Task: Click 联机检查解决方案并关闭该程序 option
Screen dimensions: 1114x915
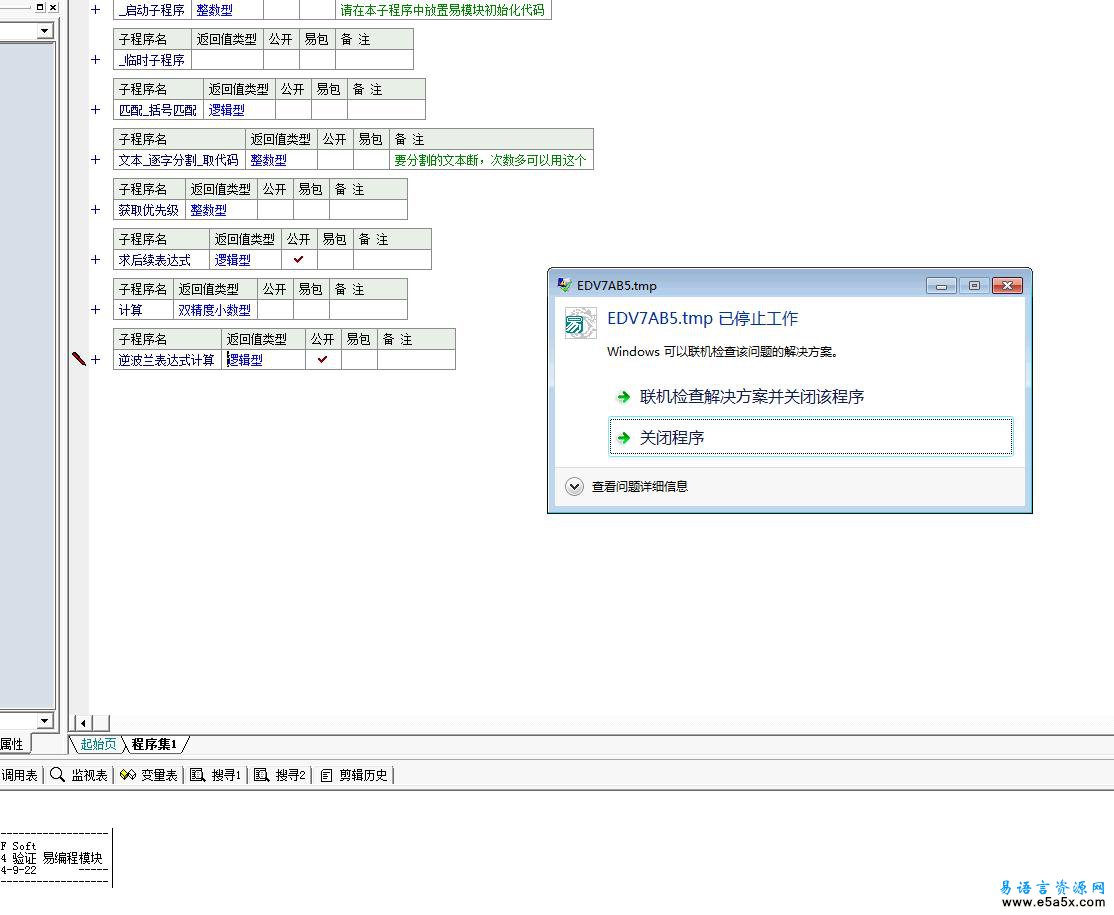Action: click(751, 397)
